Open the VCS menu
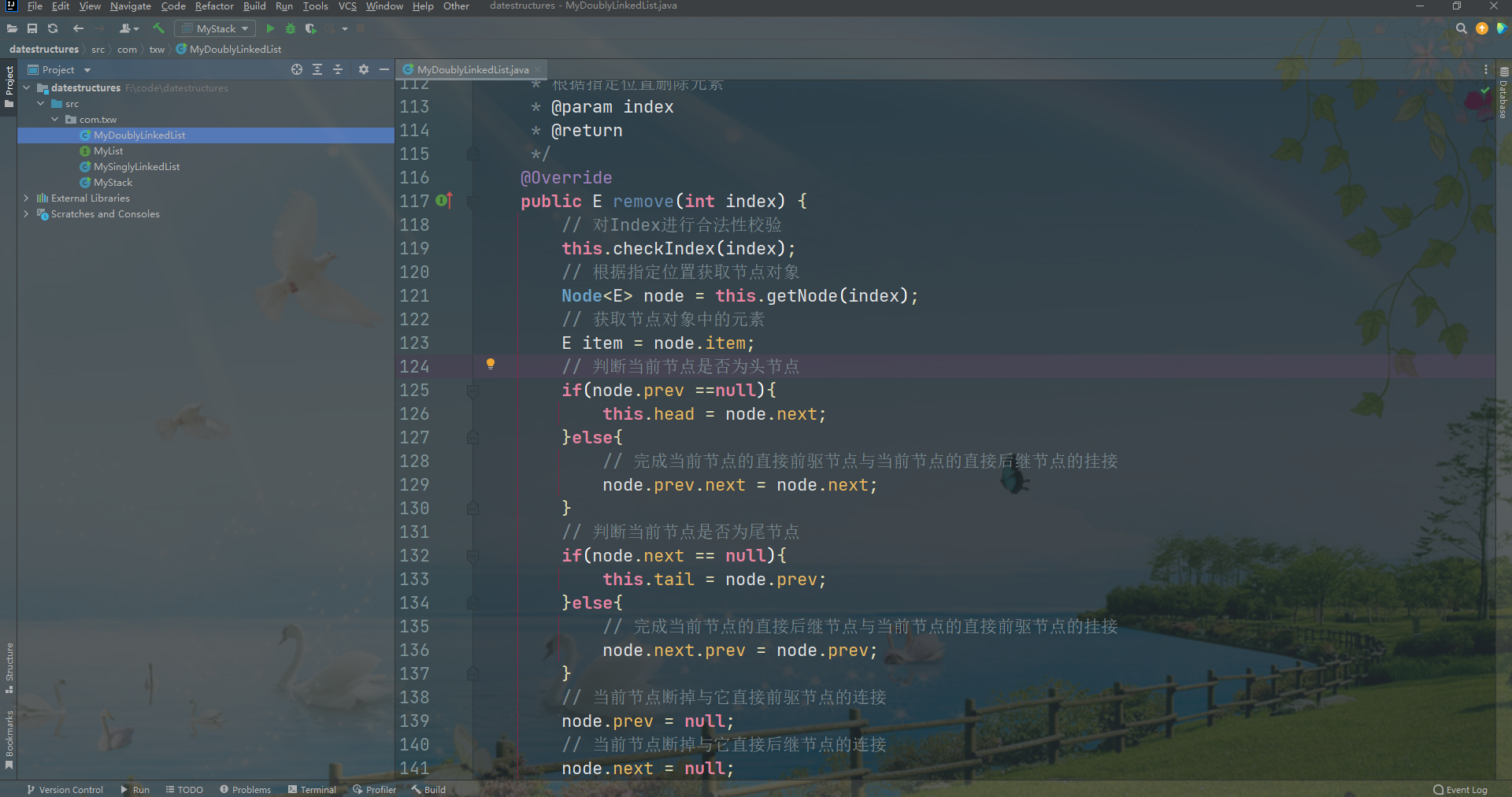This screenshot has width=1512, height=797. pos(347,6)
